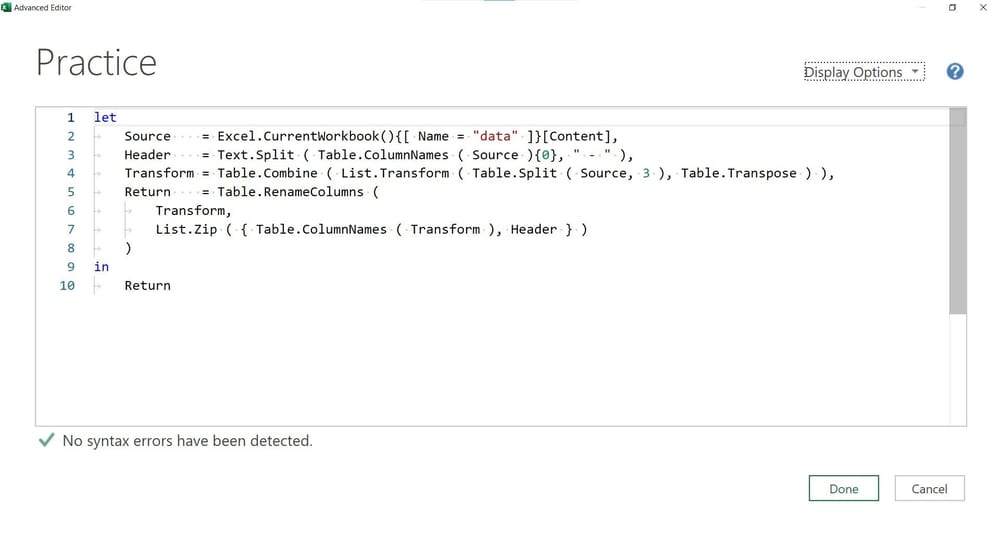Click the Practice query title
The width and height of the screenshot is (1000, 536).
(96, 63)
